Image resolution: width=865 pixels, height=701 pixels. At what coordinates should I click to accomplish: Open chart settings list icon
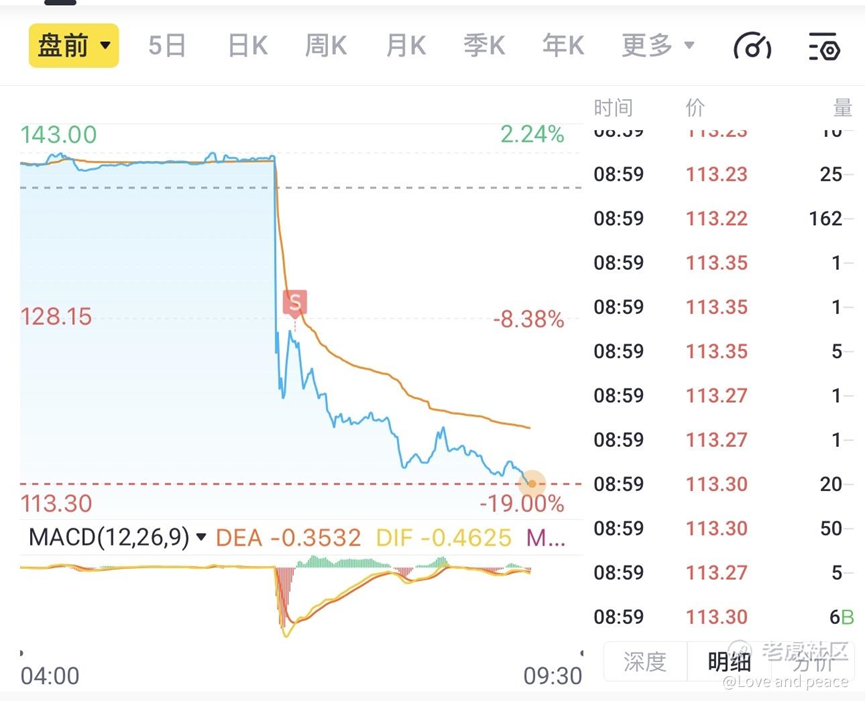tap(824, 46)
